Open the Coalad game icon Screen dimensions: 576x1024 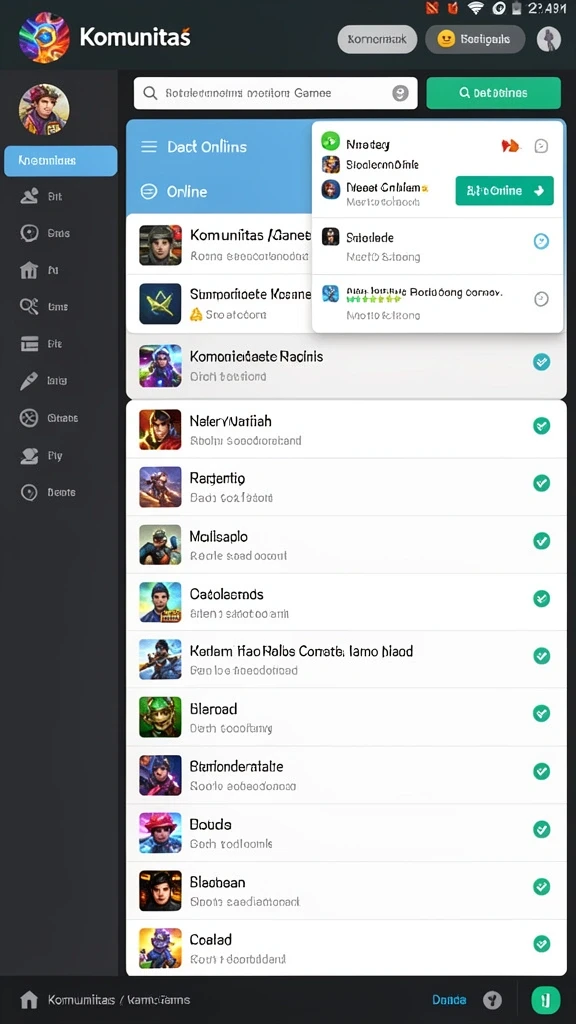coord(161,948)
